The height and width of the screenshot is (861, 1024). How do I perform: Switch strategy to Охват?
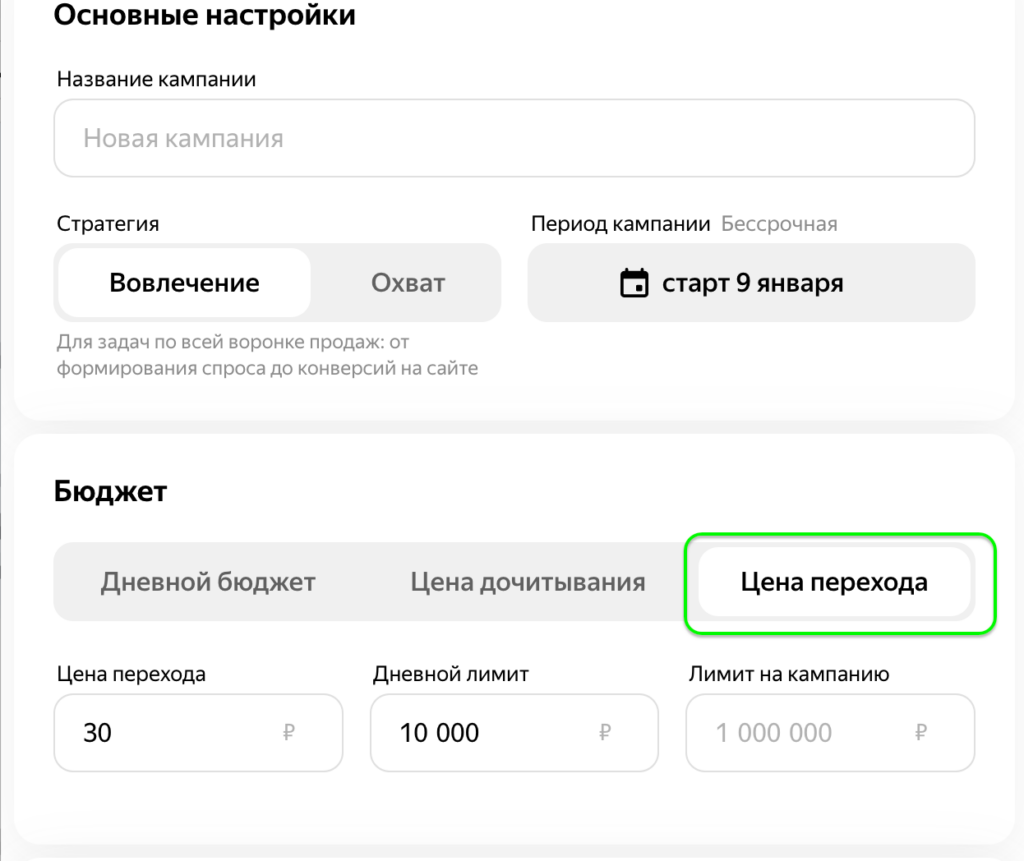pyautogui.click(x=407, y=283)
